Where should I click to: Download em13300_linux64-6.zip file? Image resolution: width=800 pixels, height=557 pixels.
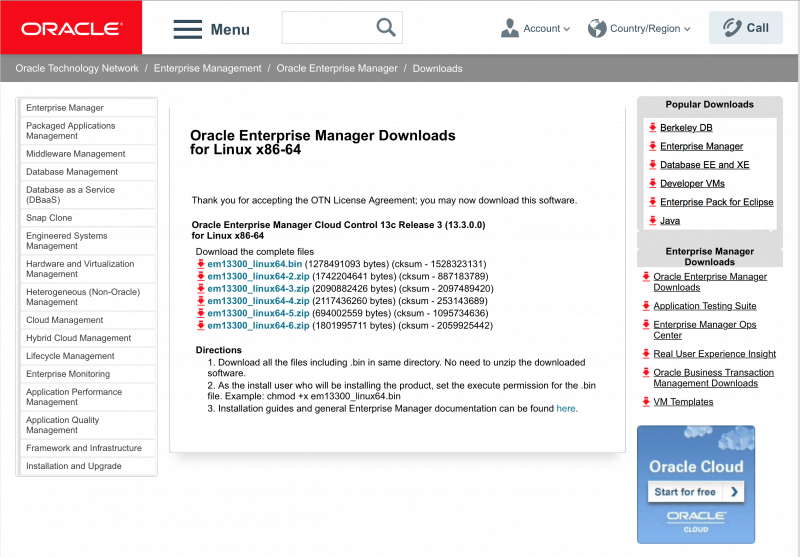point(258,325)
